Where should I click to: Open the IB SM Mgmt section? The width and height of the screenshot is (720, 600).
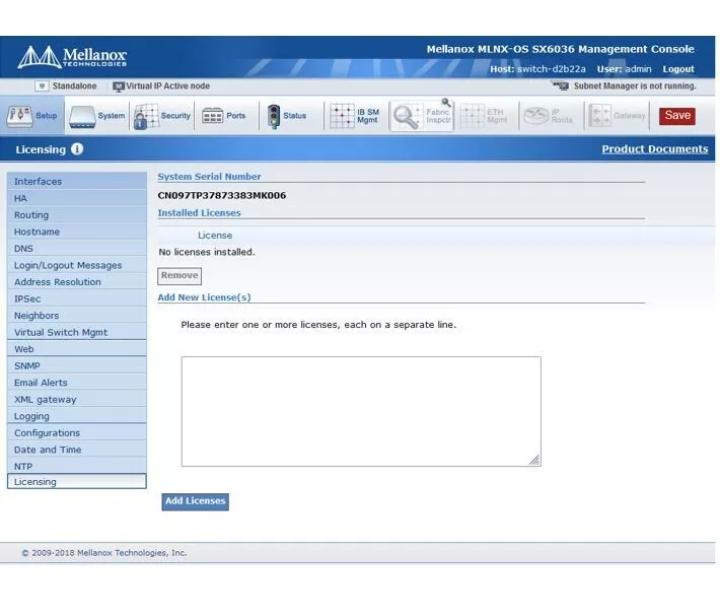[355, 116]
